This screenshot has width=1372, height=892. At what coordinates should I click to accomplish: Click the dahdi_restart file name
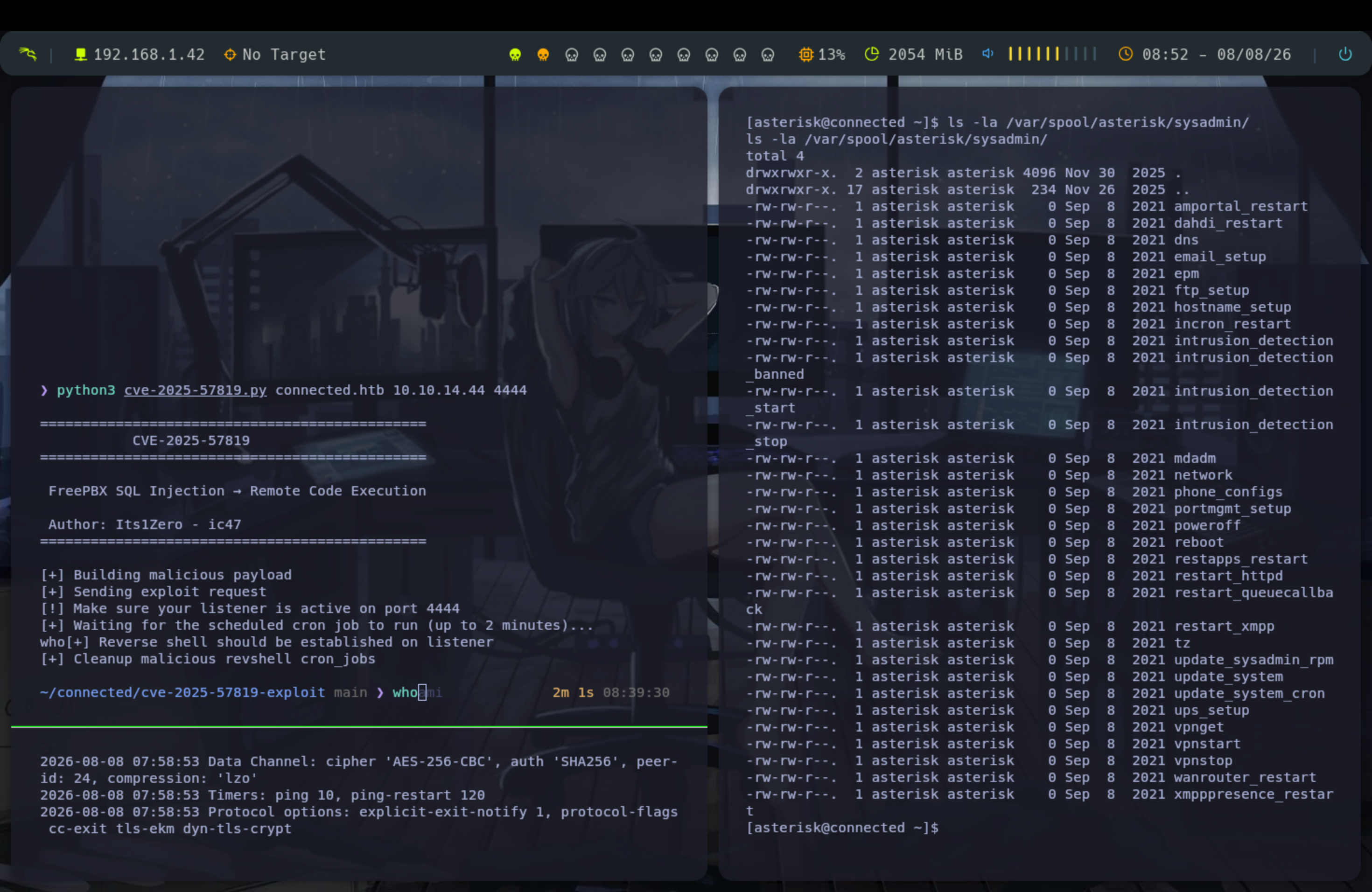(x=1228, y=223)
